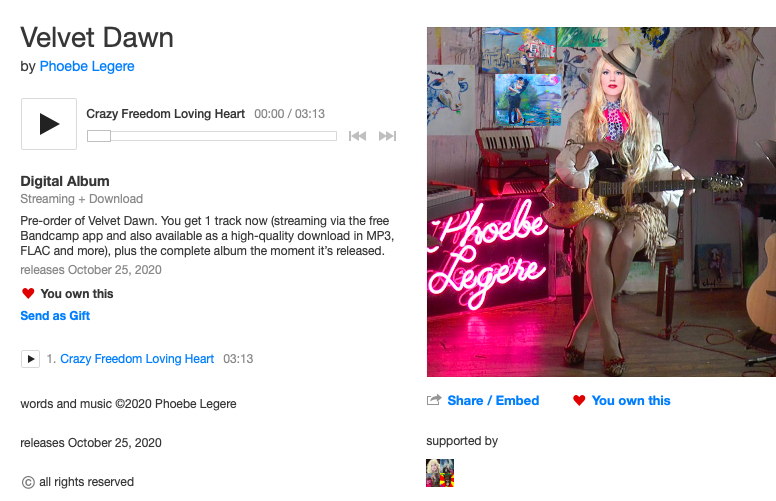The width and height of the screenshot is (776, 501).
Task: Open Send as Gift link
Action: 55,316
